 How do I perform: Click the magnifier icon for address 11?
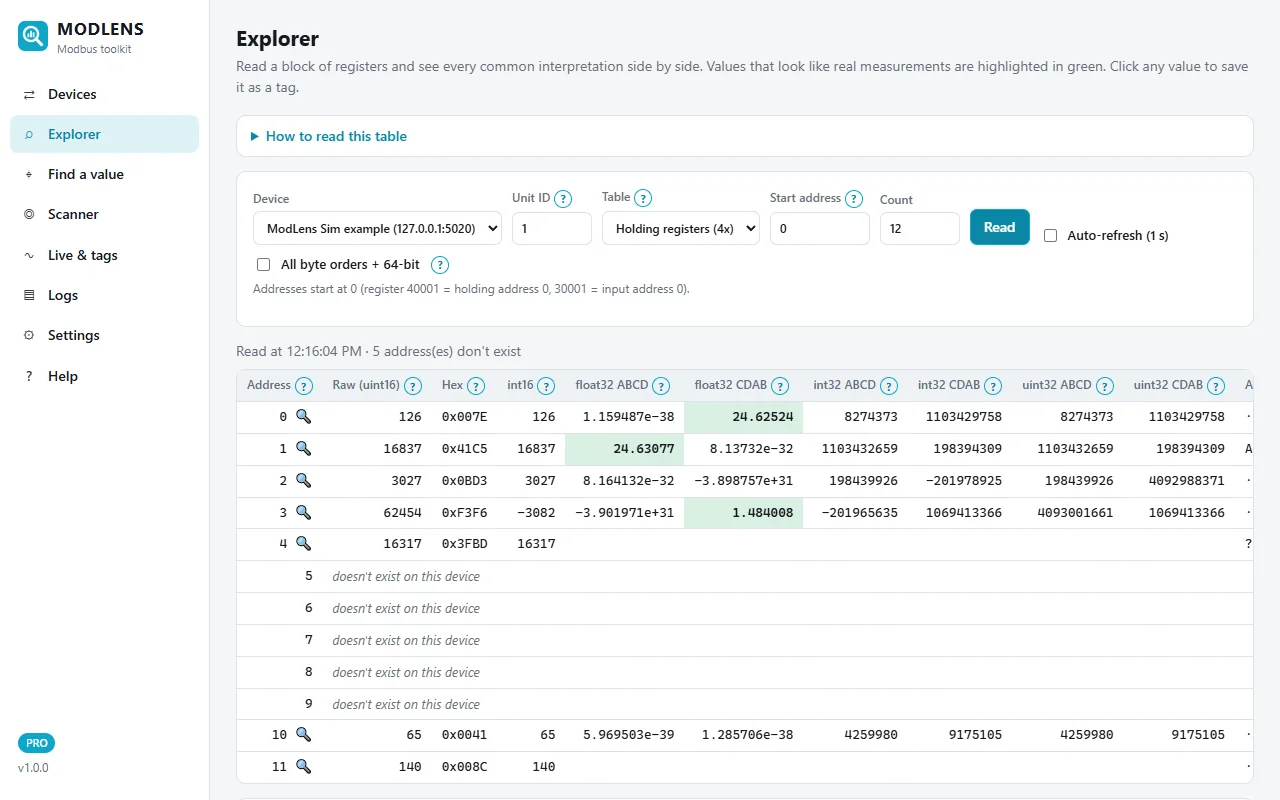coord(303,766)
